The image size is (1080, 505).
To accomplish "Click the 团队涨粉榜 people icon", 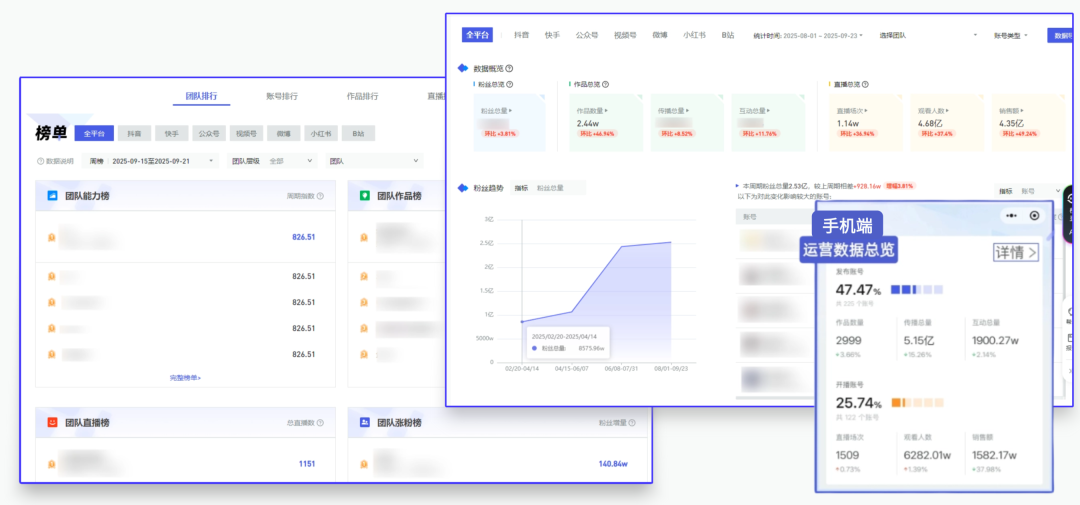I will pyautogui.click(x=364, y=422).
